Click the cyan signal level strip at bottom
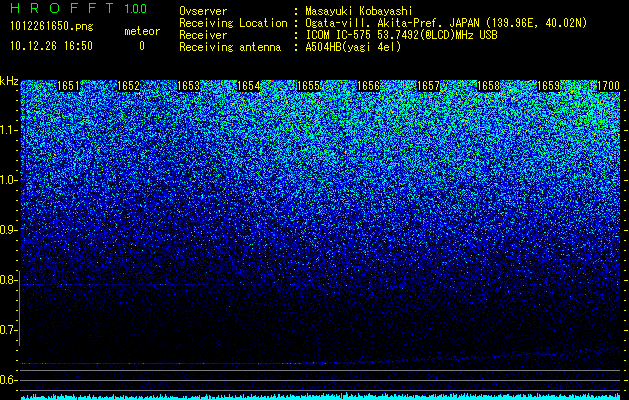The image size is (629, 400). point(321,396)
